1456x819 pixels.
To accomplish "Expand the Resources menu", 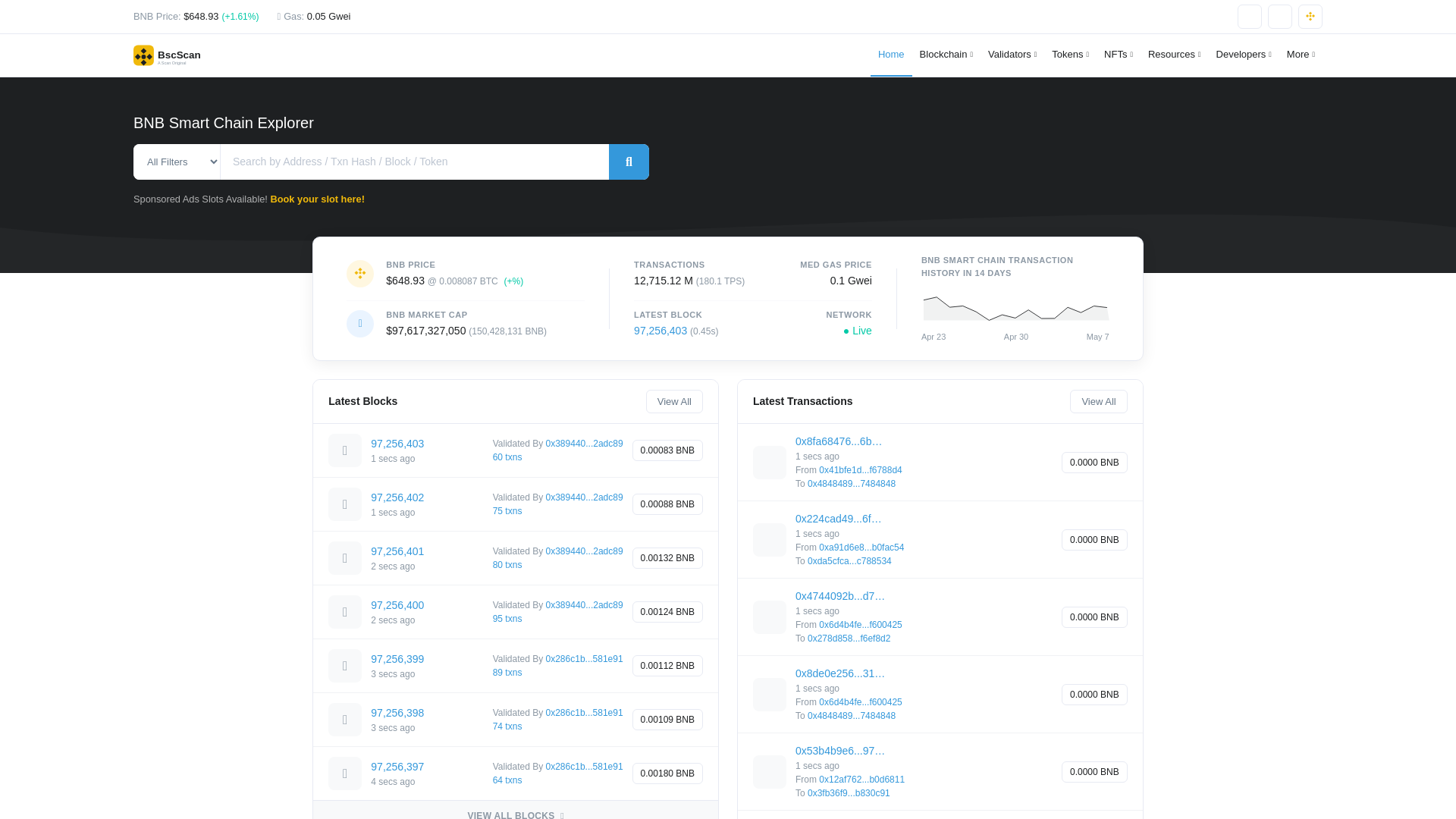I will [1174, 55].
